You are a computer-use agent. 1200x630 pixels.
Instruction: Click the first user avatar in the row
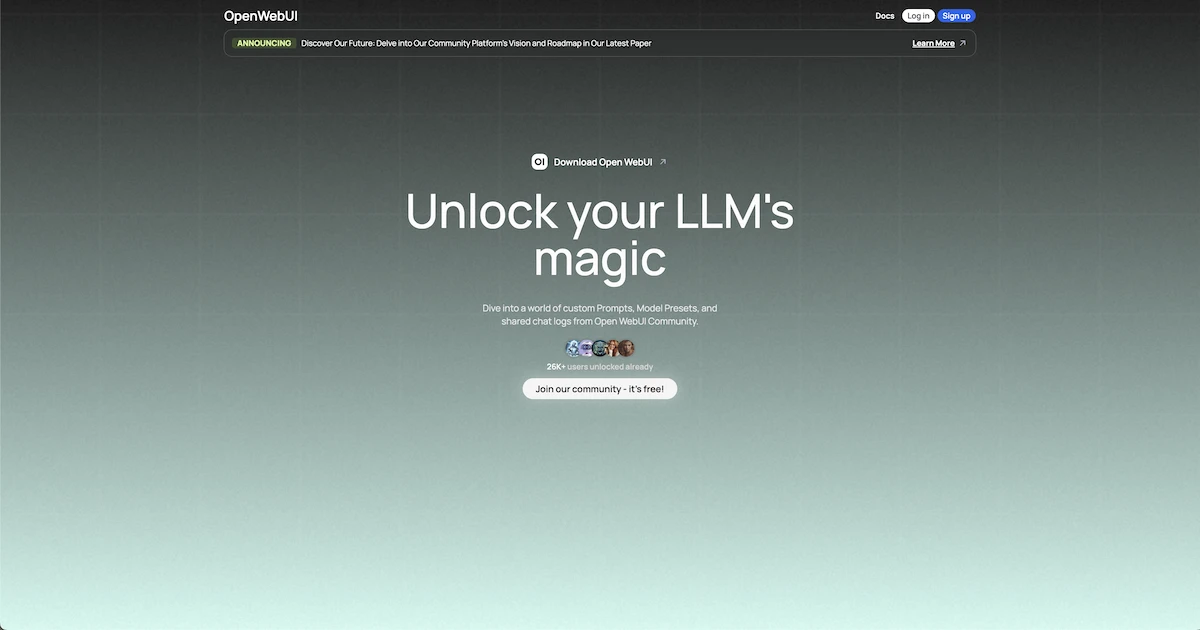573,348
